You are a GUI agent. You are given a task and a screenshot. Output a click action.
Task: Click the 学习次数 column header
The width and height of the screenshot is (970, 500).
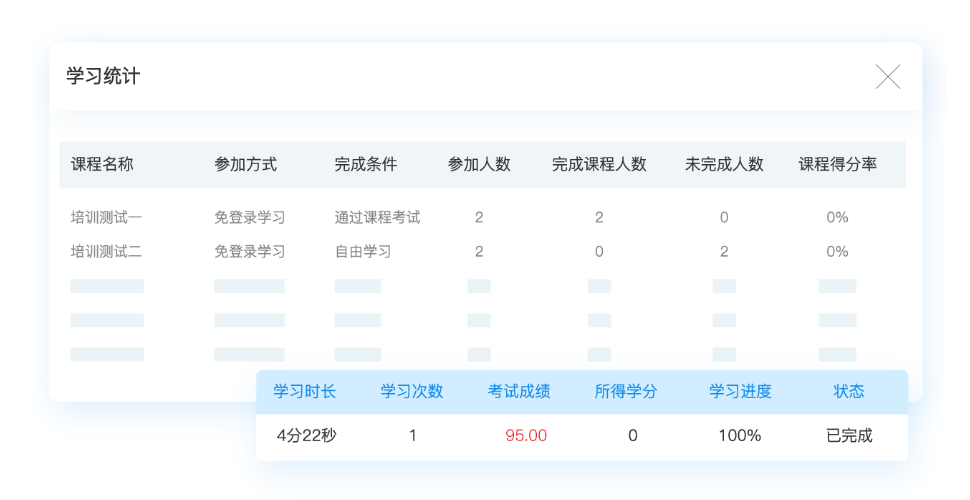click(412, 392)
